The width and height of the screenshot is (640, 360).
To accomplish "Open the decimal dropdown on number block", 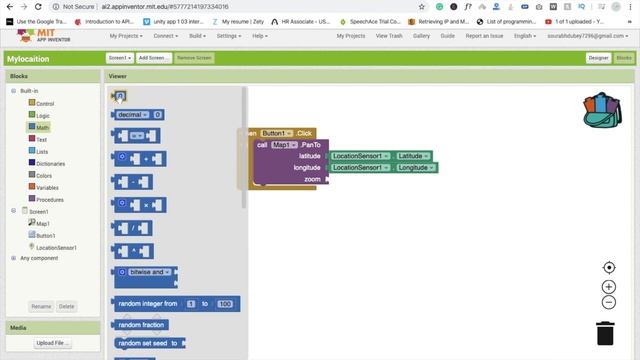I will (x=133, y=115).
